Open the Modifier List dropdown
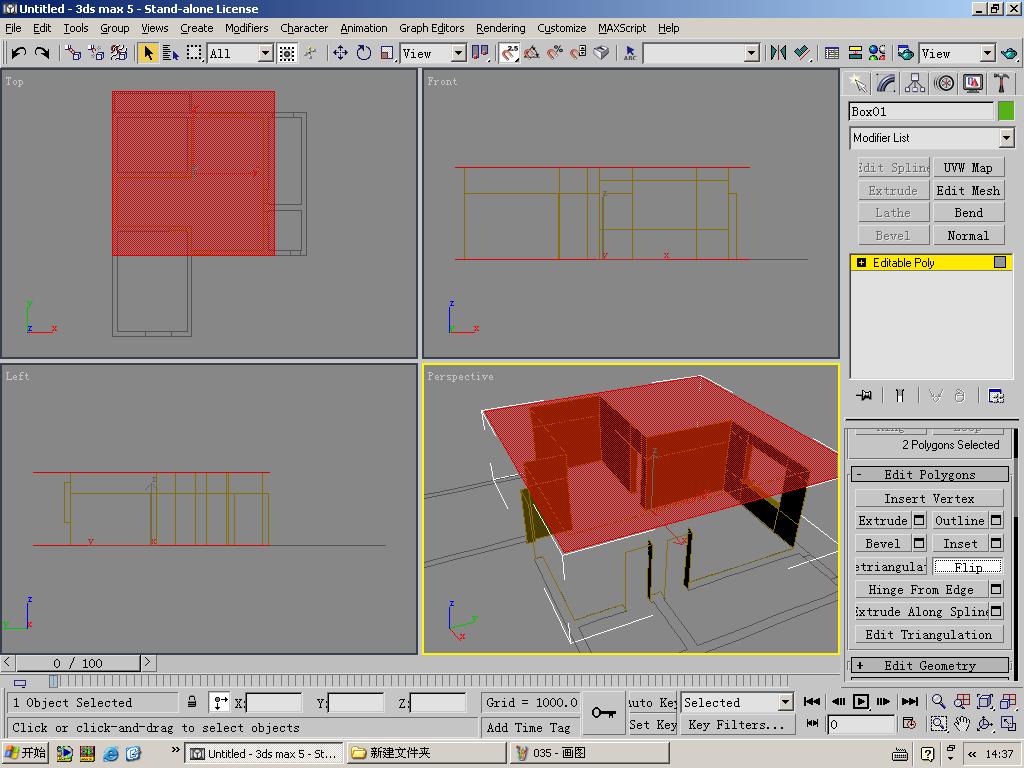 click(1006, 138)
